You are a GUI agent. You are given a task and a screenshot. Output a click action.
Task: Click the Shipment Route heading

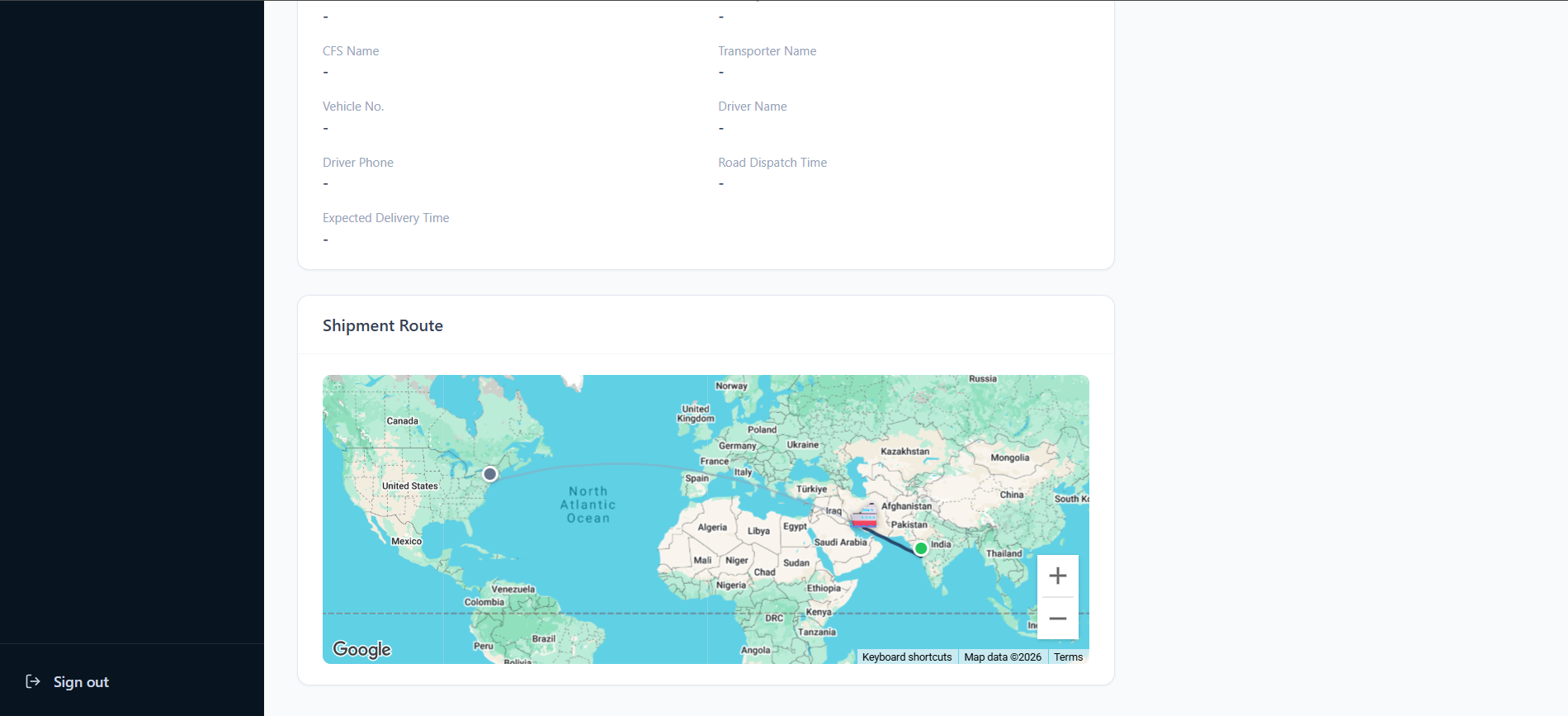tap(383, 325)
